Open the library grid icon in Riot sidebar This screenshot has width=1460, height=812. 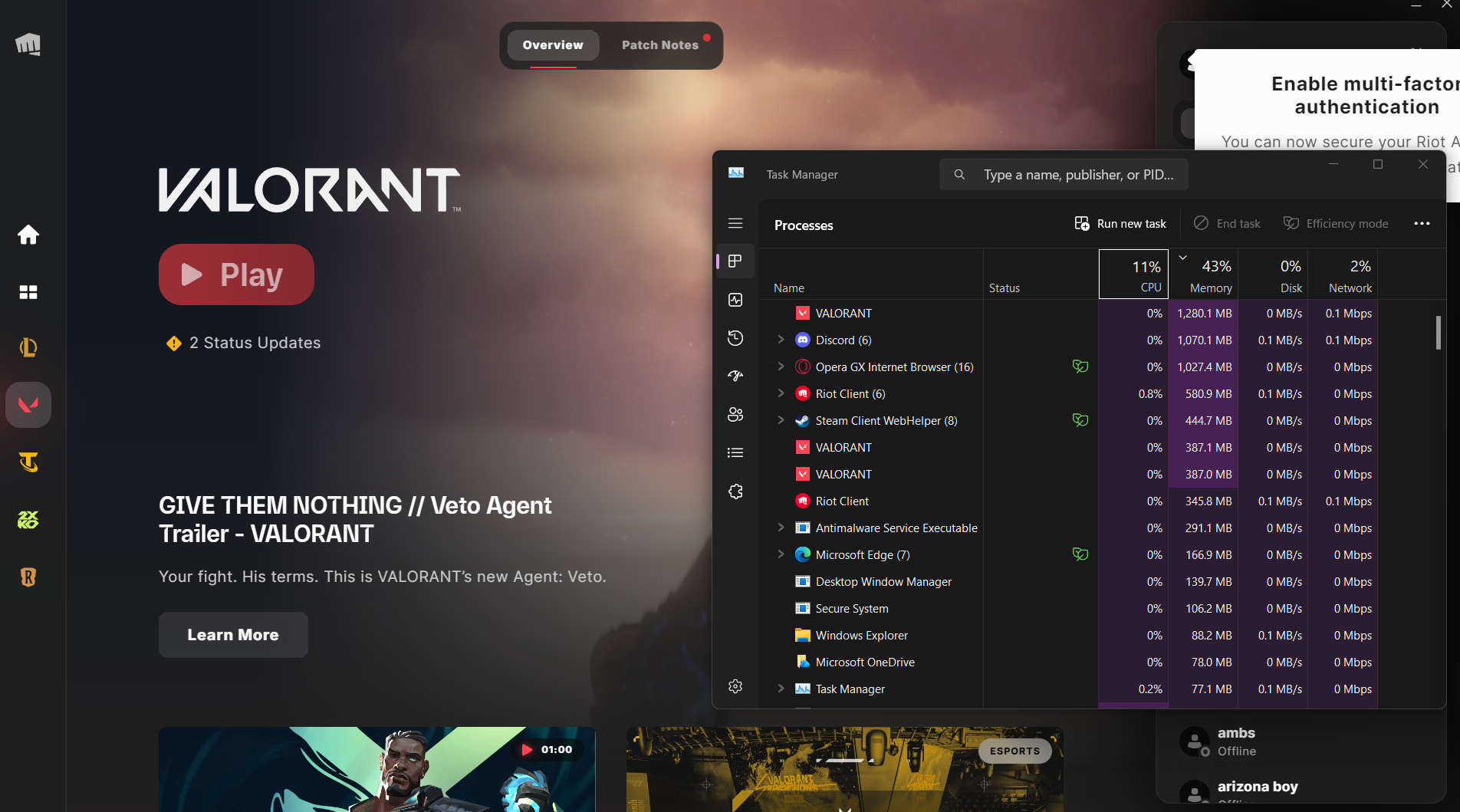28,292
